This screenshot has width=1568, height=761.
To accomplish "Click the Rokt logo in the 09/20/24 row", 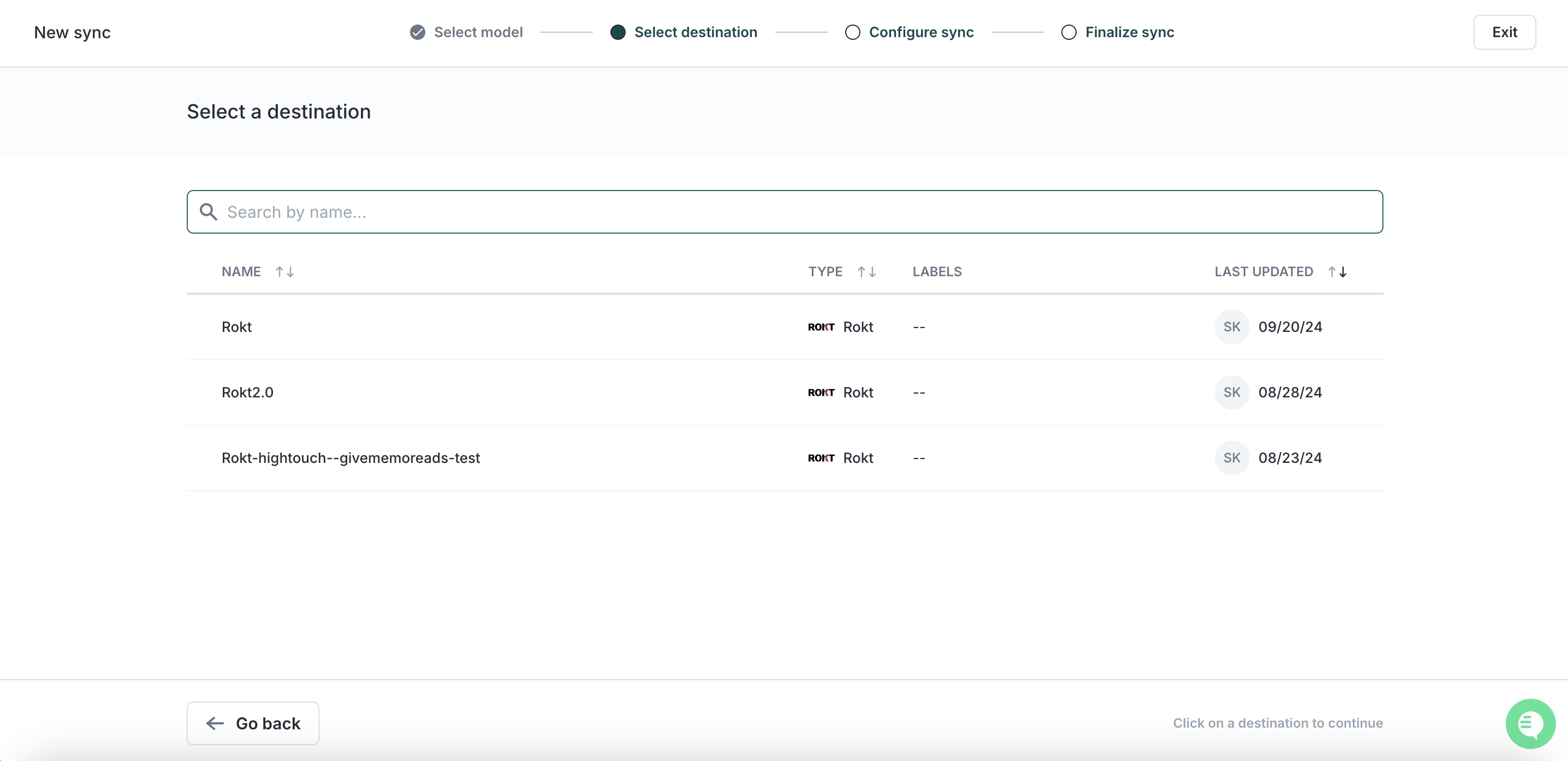I will [821, 327].
